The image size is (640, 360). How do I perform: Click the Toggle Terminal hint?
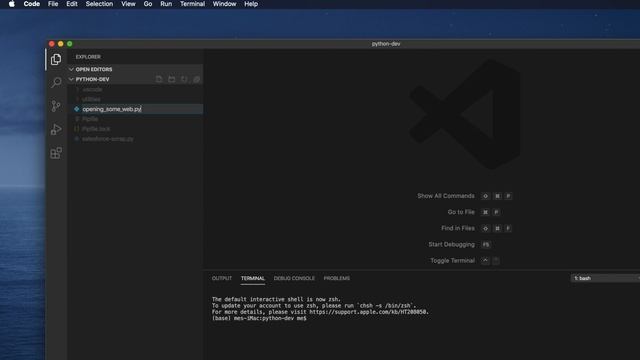point(452,260)
